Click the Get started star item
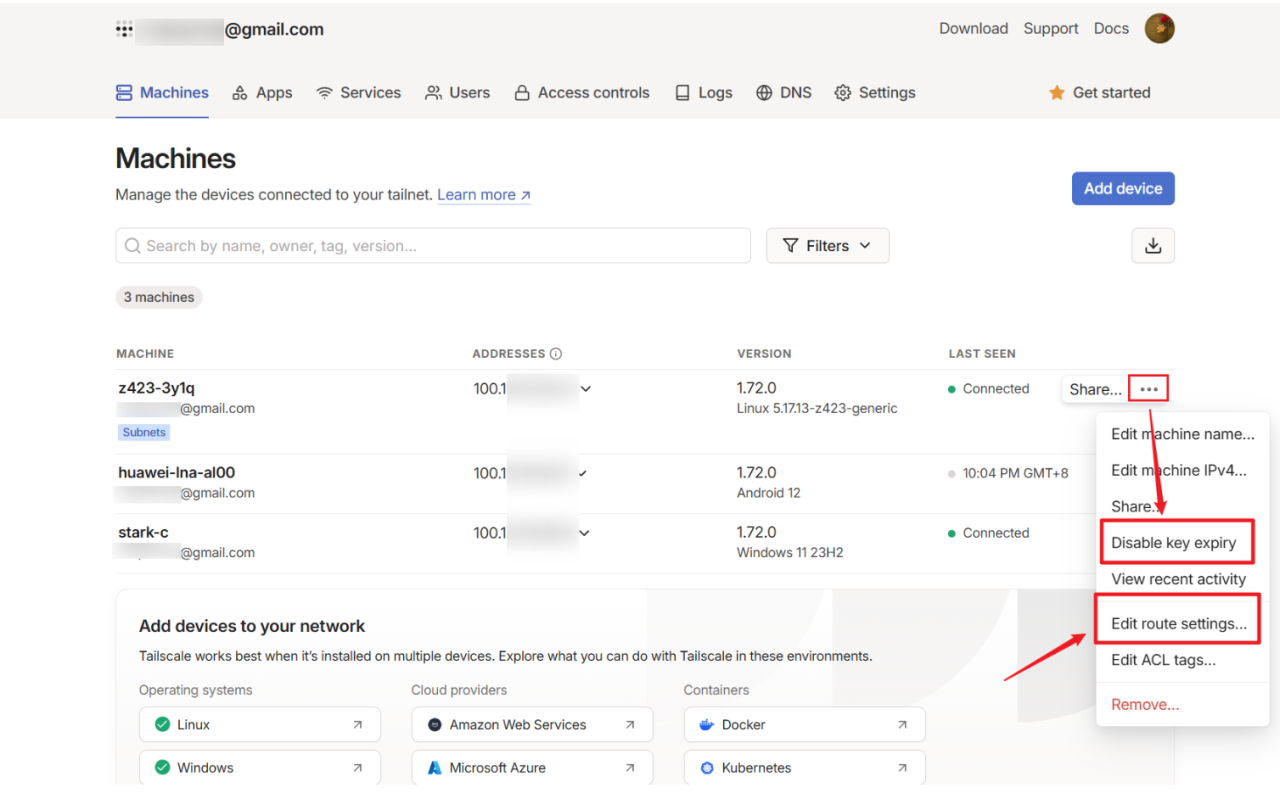The image size is (1280, 793). click(x=1099, y=93)
